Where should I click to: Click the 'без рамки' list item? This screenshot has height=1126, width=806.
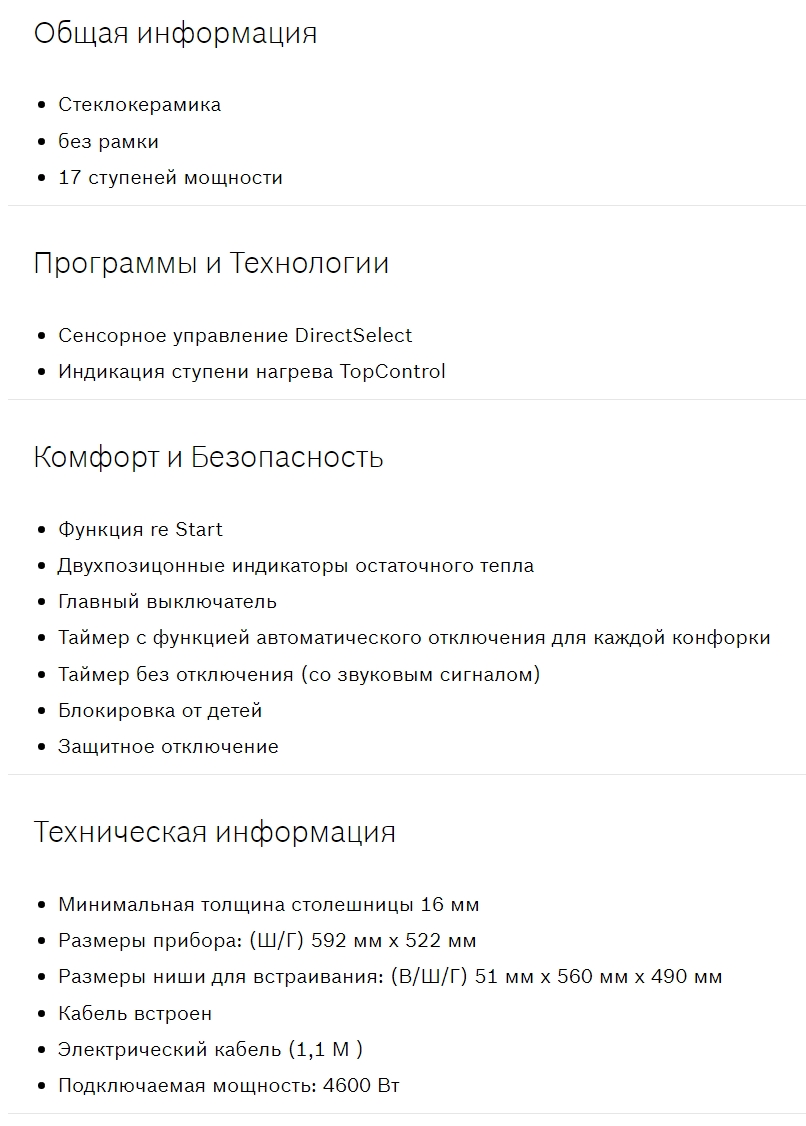108,142
